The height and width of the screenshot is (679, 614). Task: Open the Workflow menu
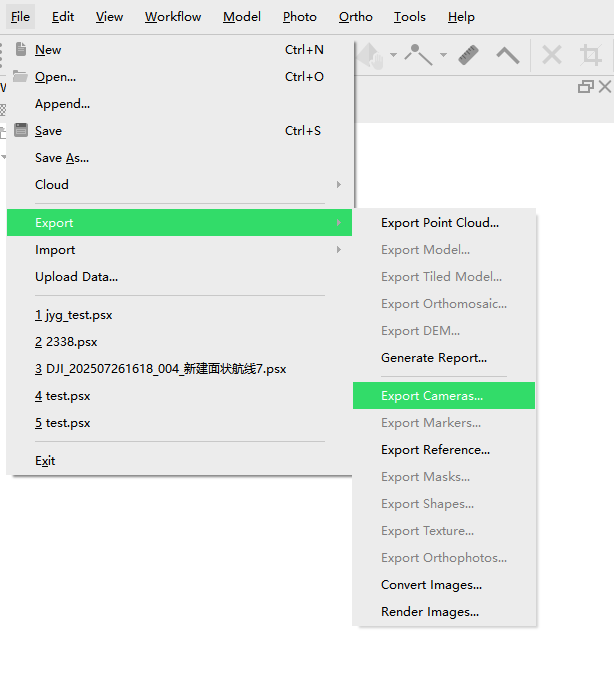click(172, 17)
